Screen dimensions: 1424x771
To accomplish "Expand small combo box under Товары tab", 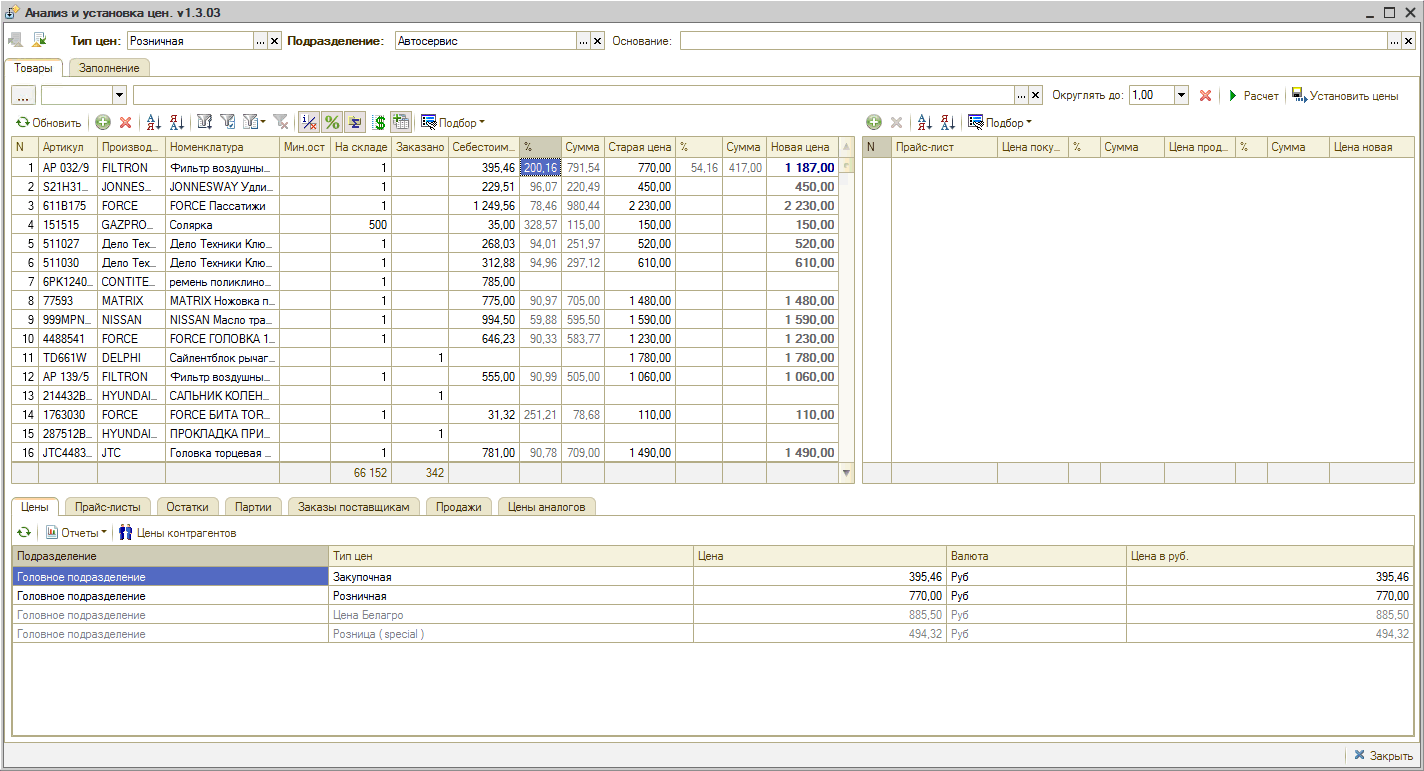I will pos(120,95).
